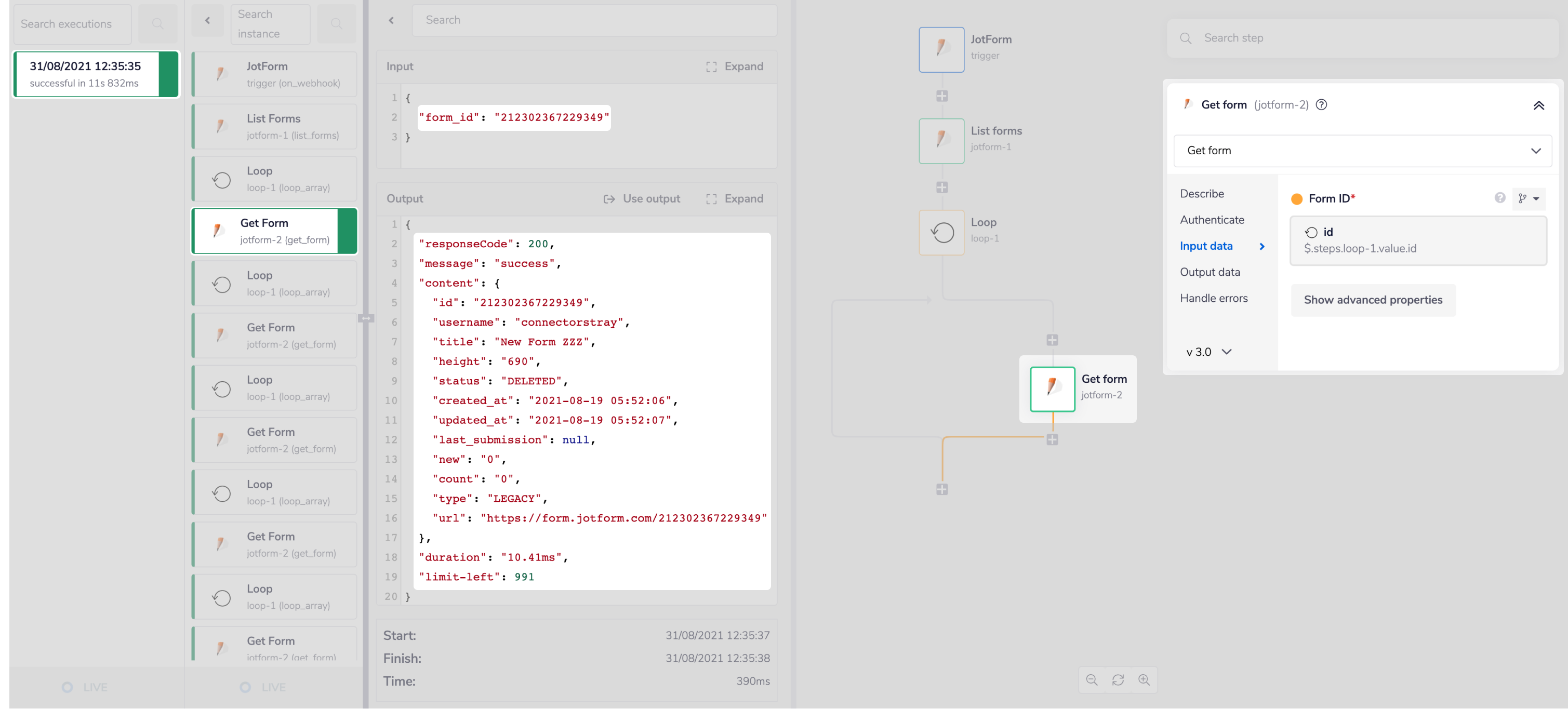Collapse the Get form settings panel

[x=1539, y=105]
